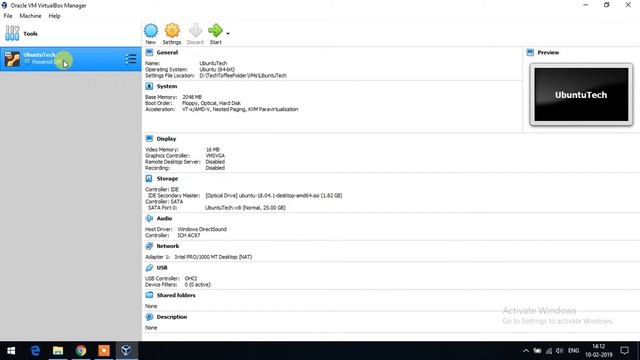Viewport: 640px width, 360px height.
Task: Open File Explorer from taskbar
Action: coord(58,351)
